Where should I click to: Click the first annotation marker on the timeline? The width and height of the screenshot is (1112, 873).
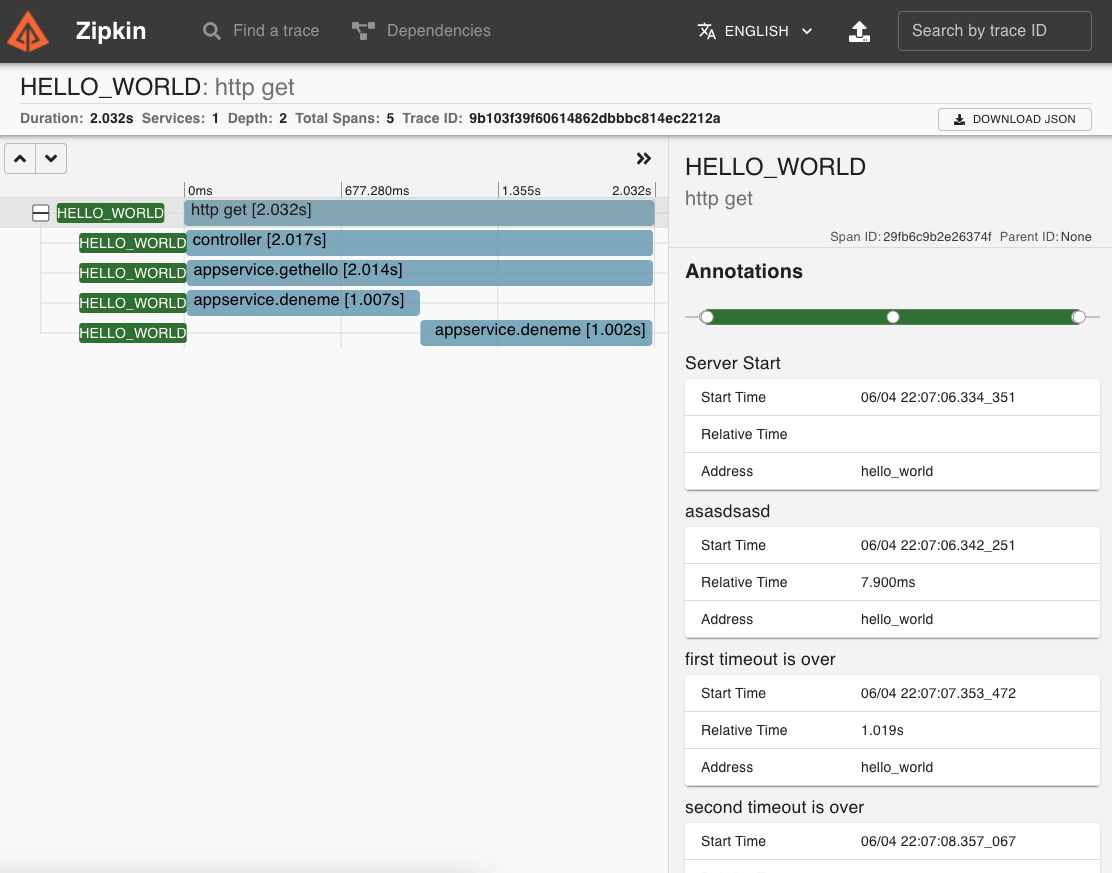click(x=706, y=317)
